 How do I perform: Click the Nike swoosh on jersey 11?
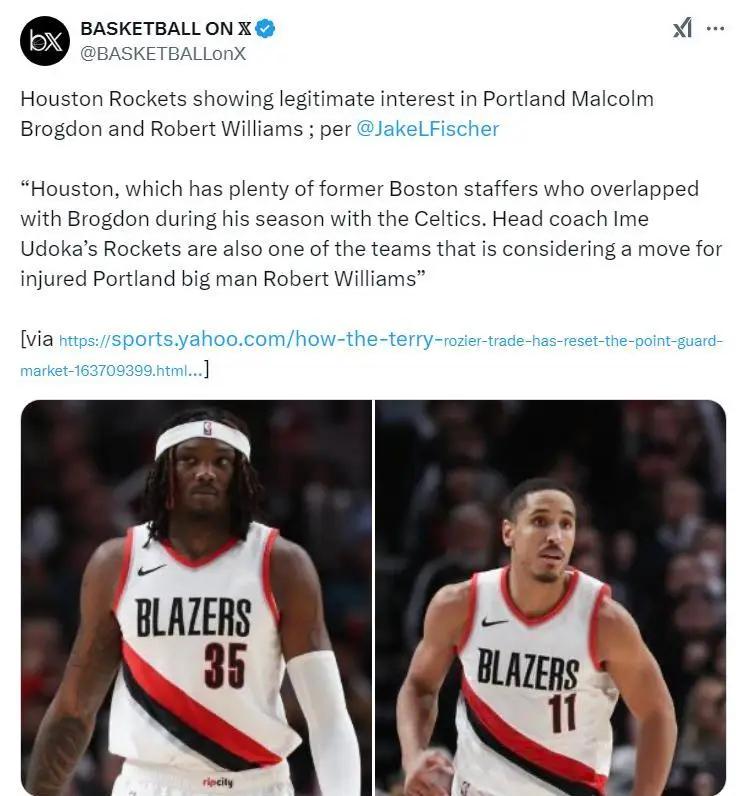pyautogui.click(x=494, y=621)
